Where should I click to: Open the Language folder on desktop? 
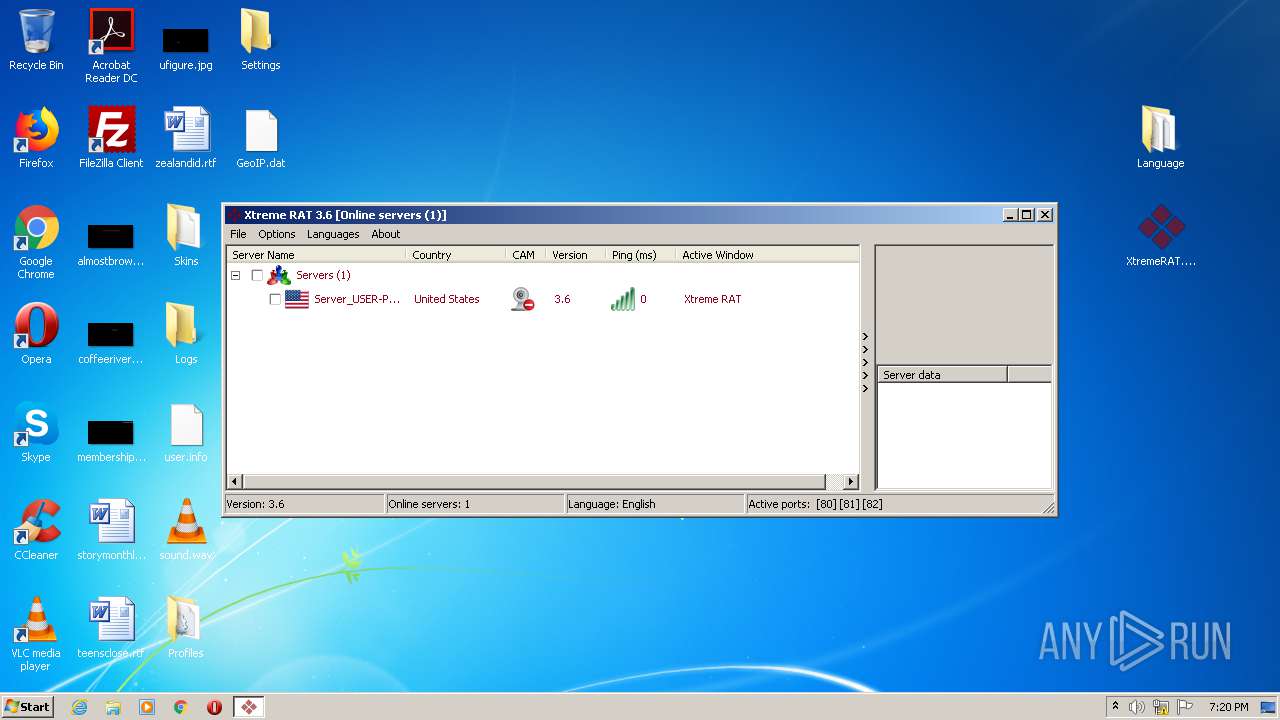[x=1160, y=138]
